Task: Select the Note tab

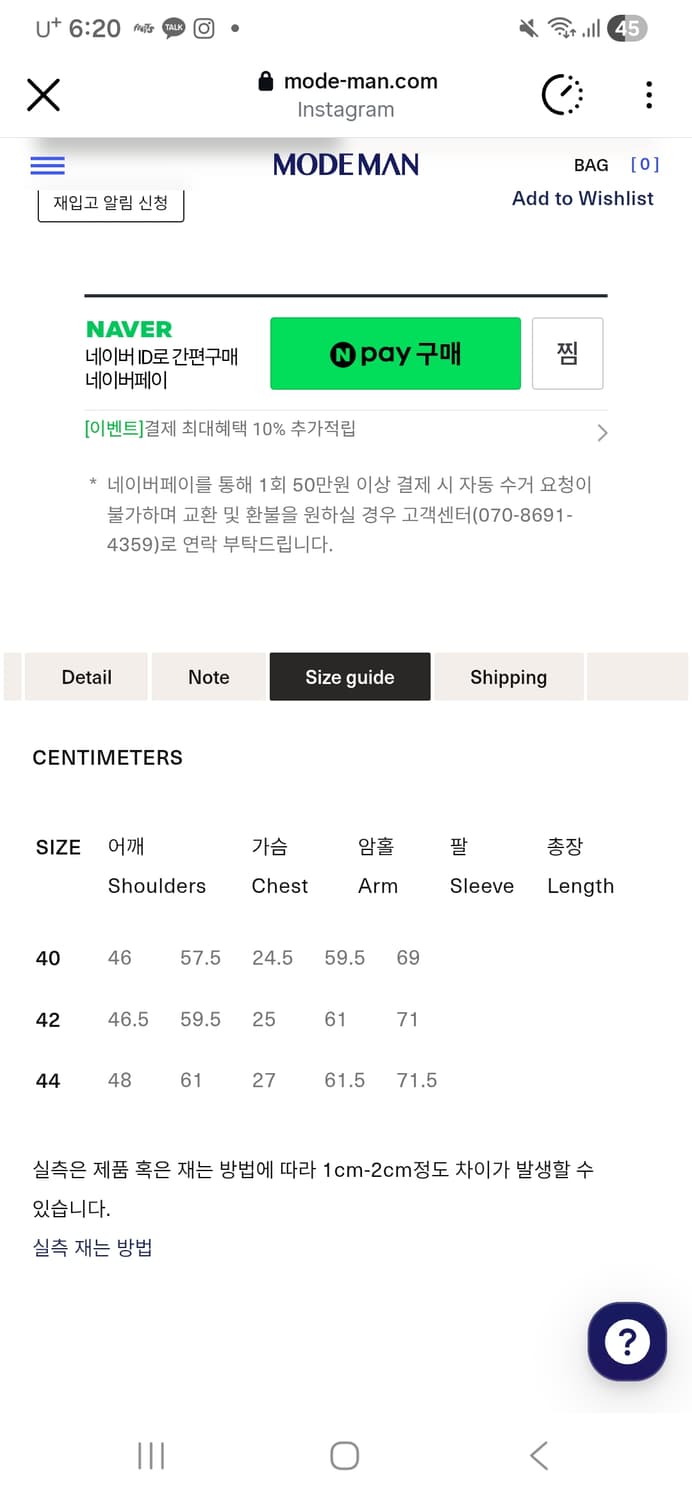Action: pyautogui.click(x=208, y=677)
